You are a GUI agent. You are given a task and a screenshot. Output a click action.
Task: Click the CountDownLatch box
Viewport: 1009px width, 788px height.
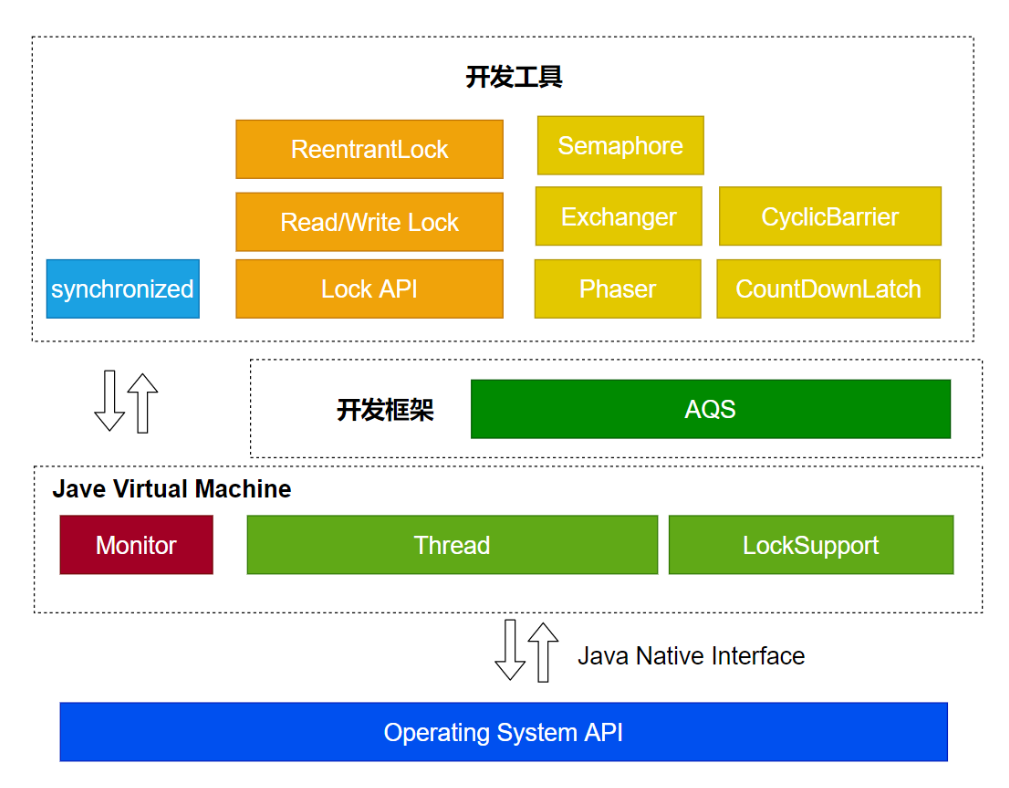pyautogui.click(x=828, y=289)
